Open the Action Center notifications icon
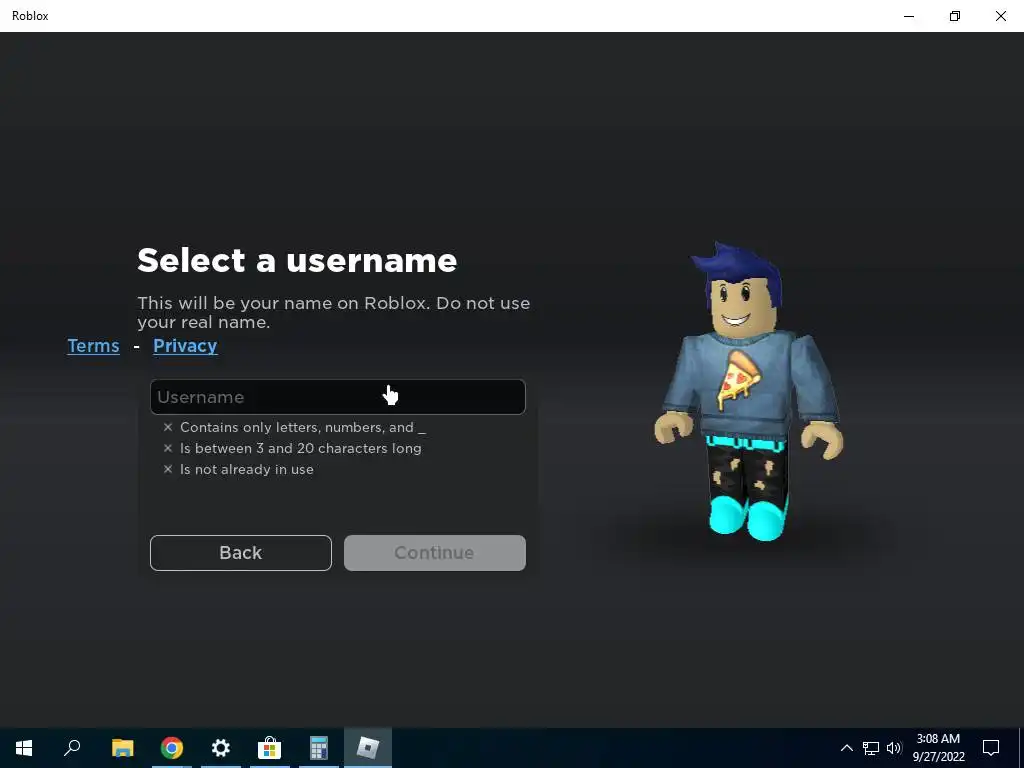Image resolution: width=1024 pixels, height=768 pixels. [x=991, y=748]
